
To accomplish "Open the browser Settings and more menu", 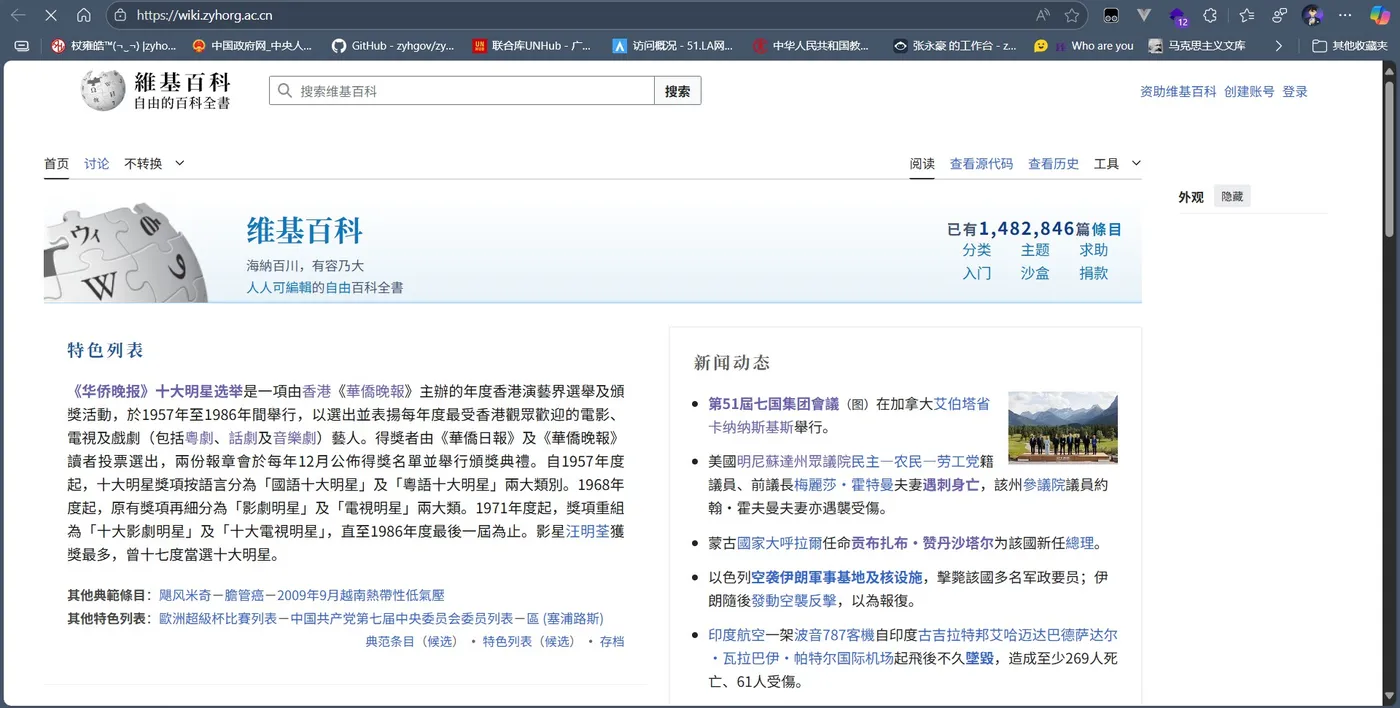I will tap(1346, 15).
